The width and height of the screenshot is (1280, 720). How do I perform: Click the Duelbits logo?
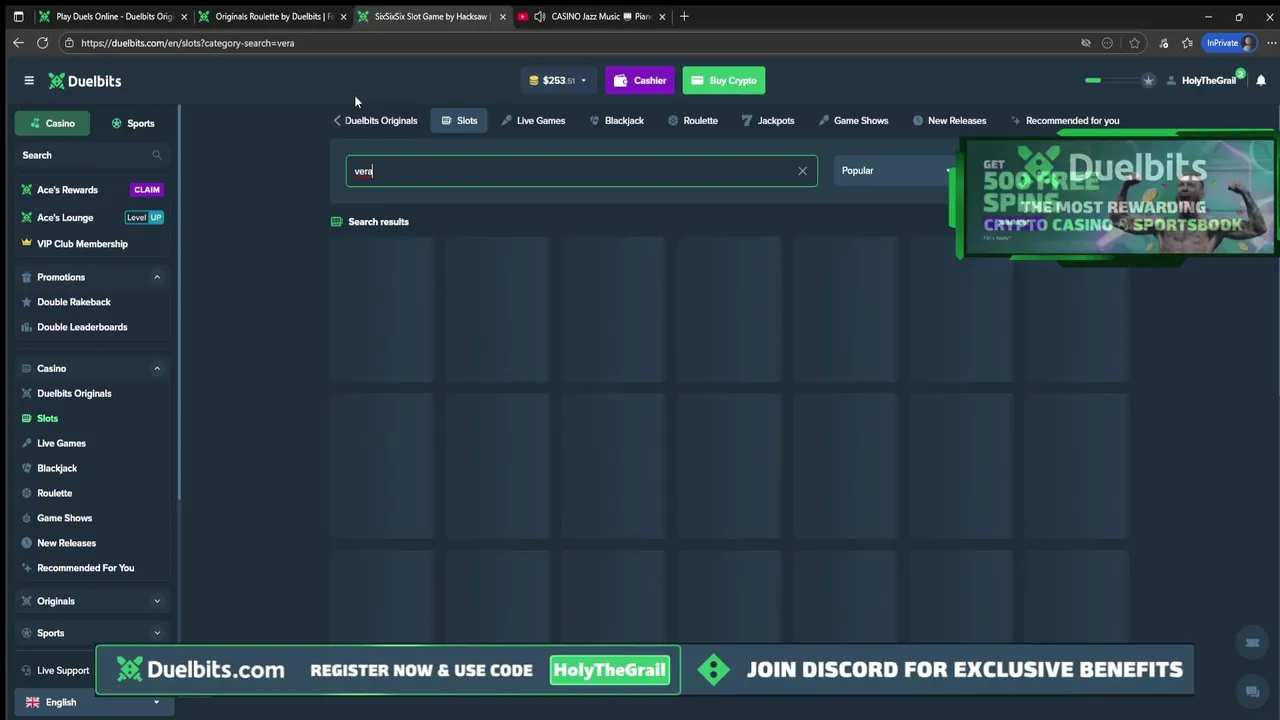coord(85,81)
